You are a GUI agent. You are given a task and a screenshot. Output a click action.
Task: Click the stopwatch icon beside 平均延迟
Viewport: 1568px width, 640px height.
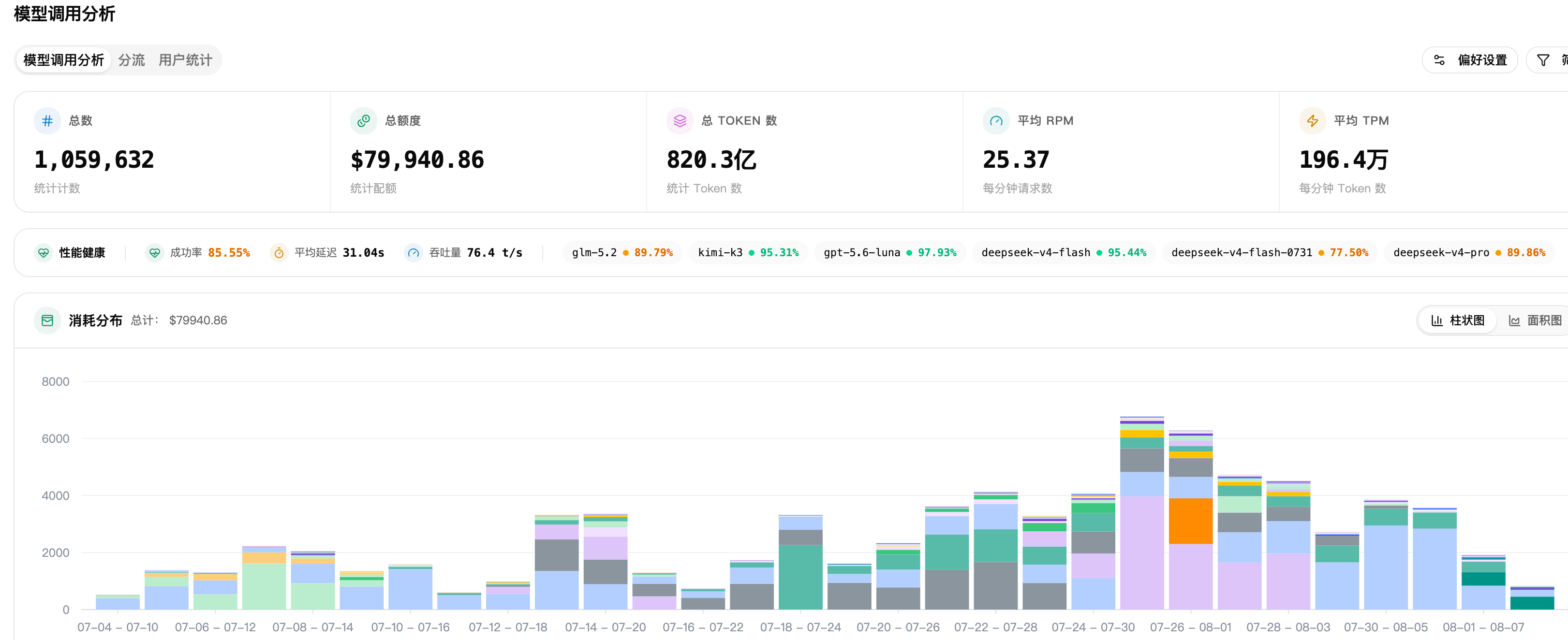[x=279, y=252]
